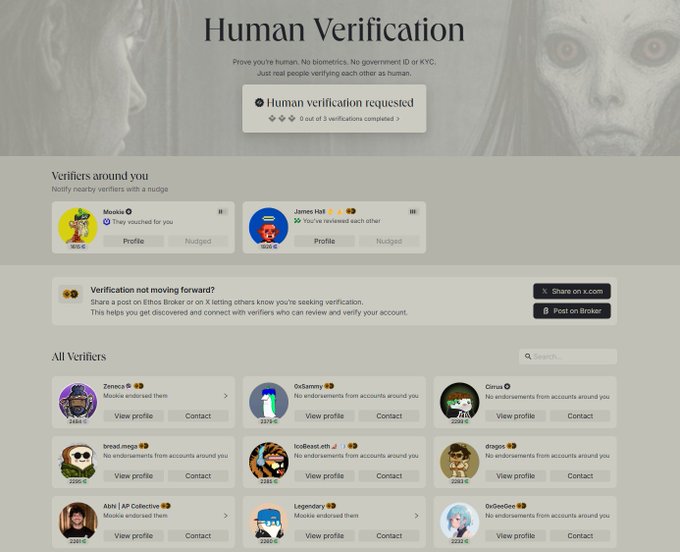Click Nudged button on James Hall's card
680x552 pixels.
point(389,241)
